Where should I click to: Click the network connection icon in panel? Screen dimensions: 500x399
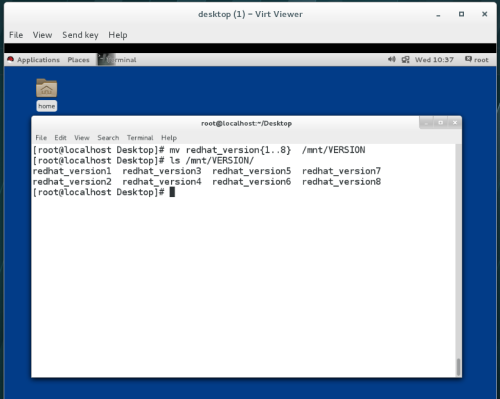click(x=405, y=60)
